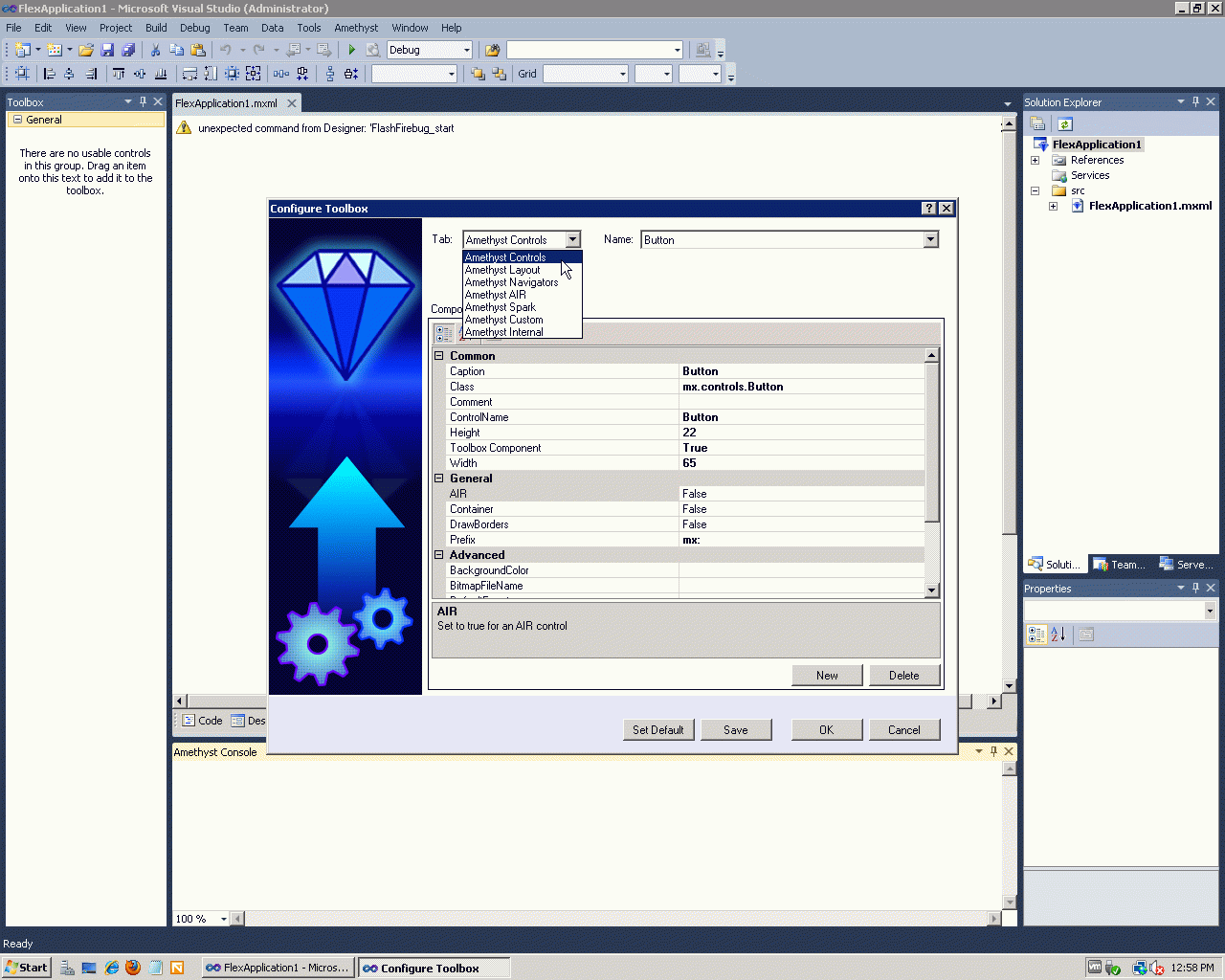This screenshot has width=1225, height=980.
Task: Start debugging with the green play icon
Action: [x=352, y=50]
